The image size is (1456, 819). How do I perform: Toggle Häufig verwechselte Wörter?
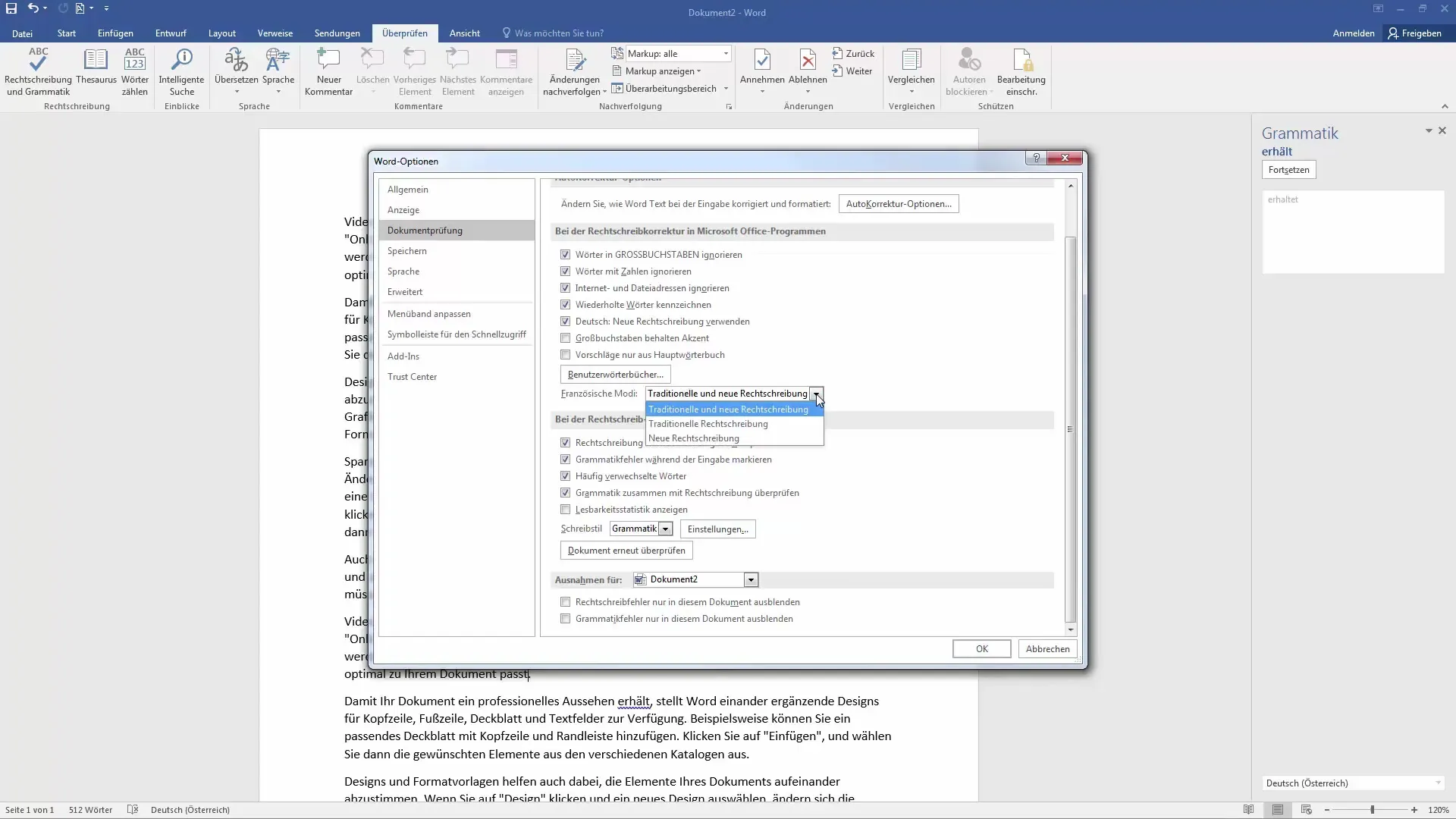(x=565, y=476)
